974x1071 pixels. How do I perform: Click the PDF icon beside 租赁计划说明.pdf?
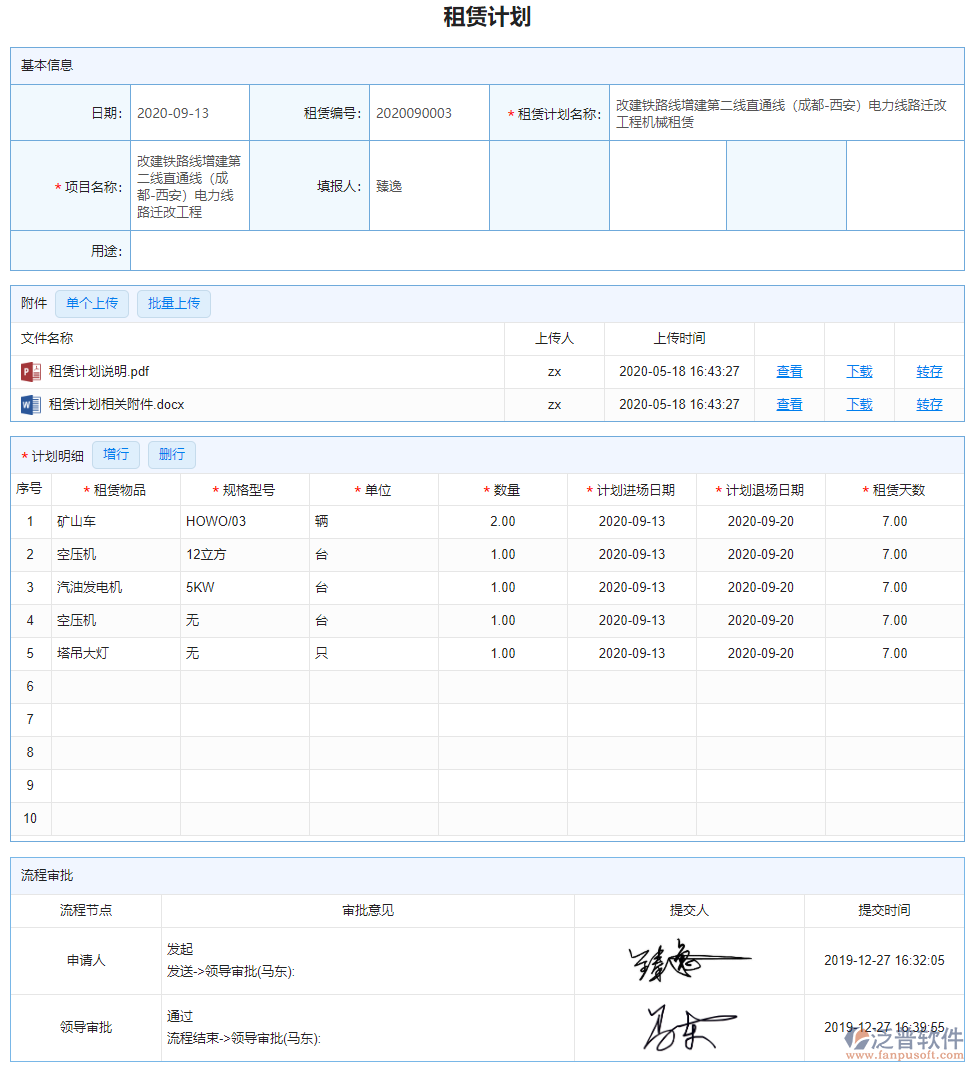click(33, 371)
